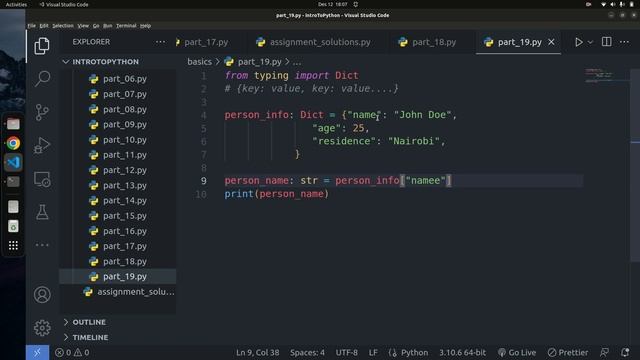Open the Edit menu
Viewport: 640px width, 360px height.
click(44, 26)
